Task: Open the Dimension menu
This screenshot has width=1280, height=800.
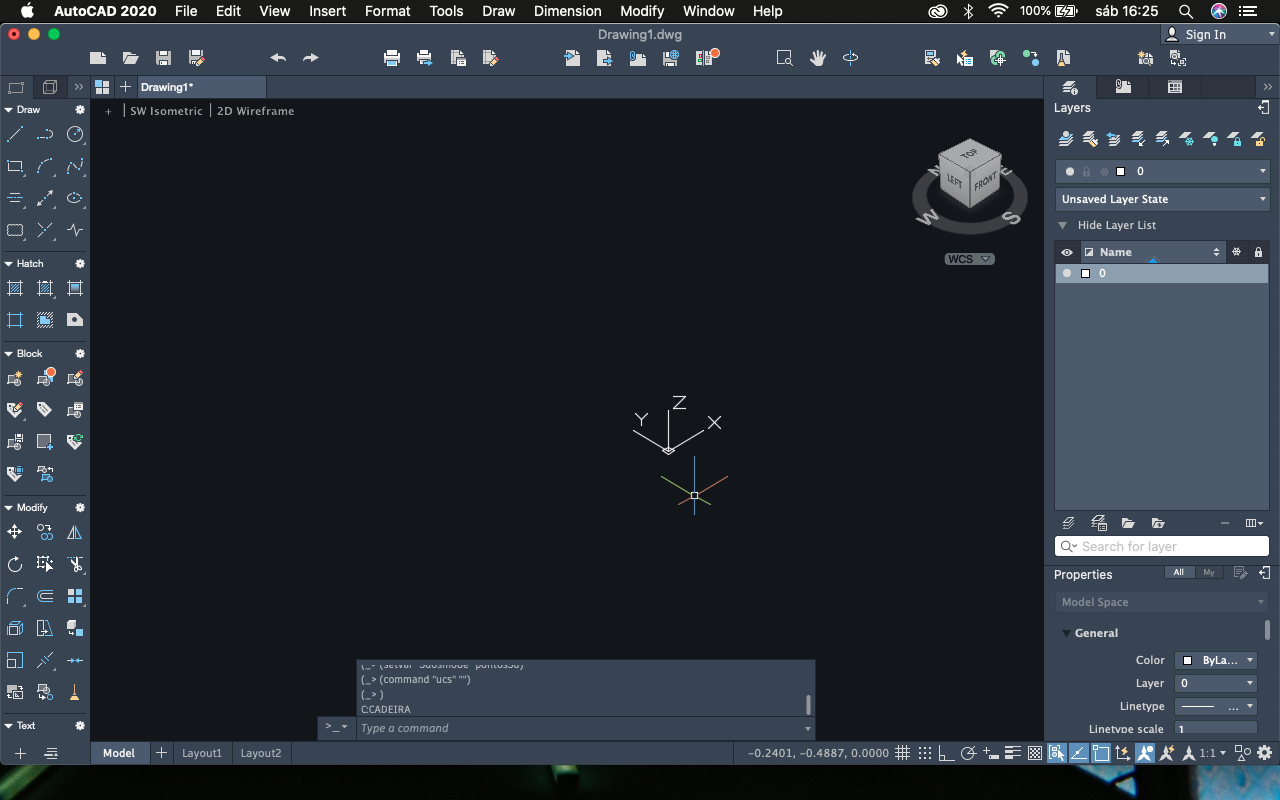Action: (x=567, y=11)
